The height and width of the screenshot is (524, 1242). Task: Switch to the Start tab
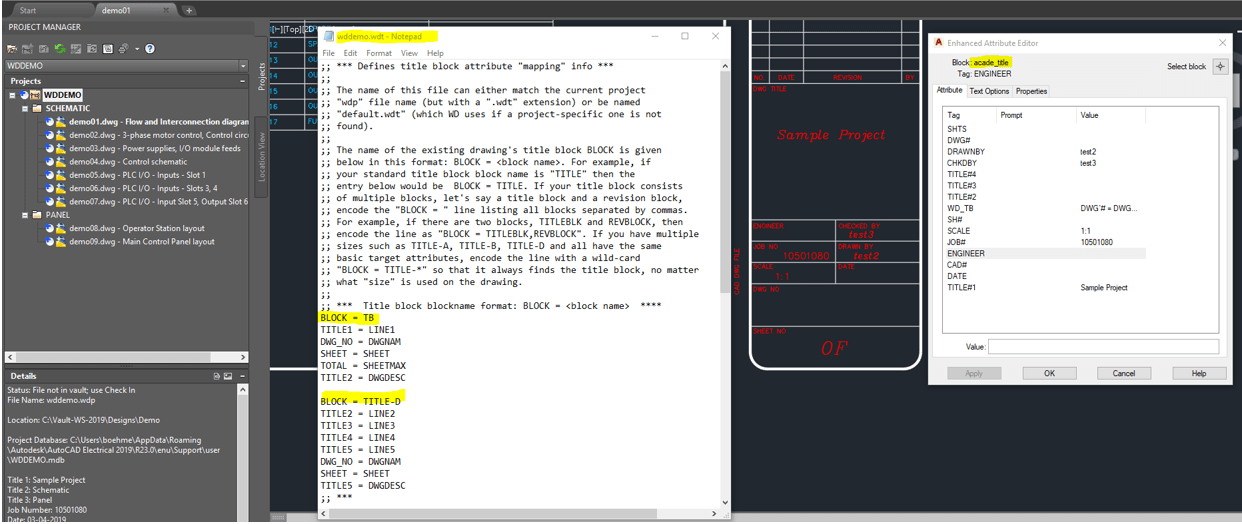click(x=28, y=10)
